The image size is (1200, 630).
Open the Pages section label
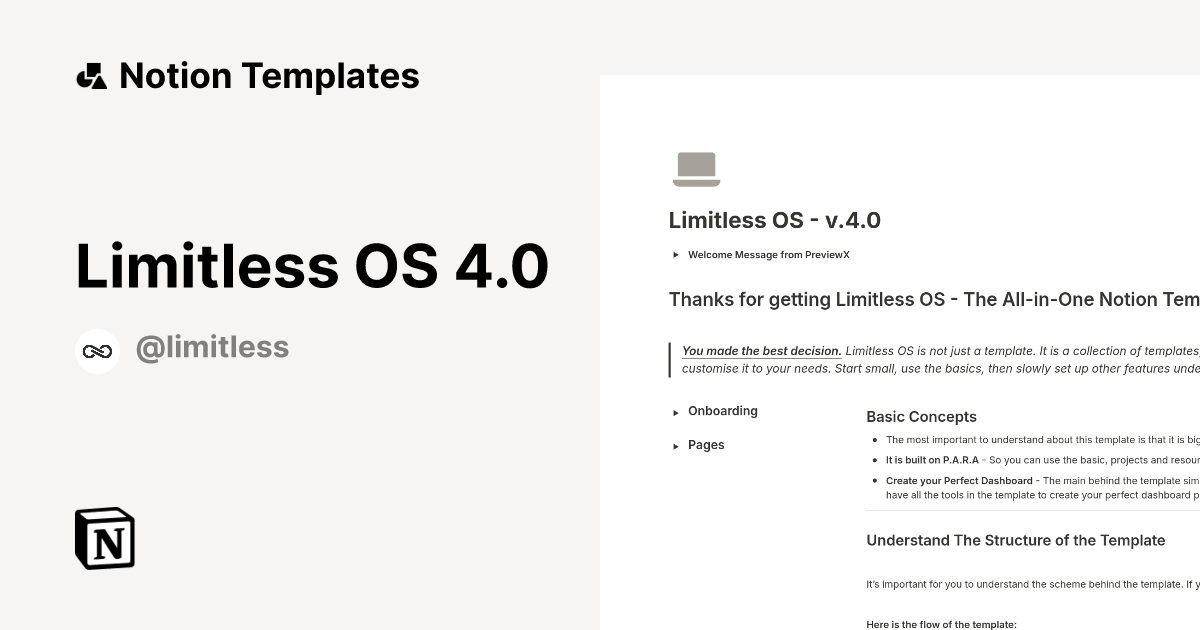706,445
